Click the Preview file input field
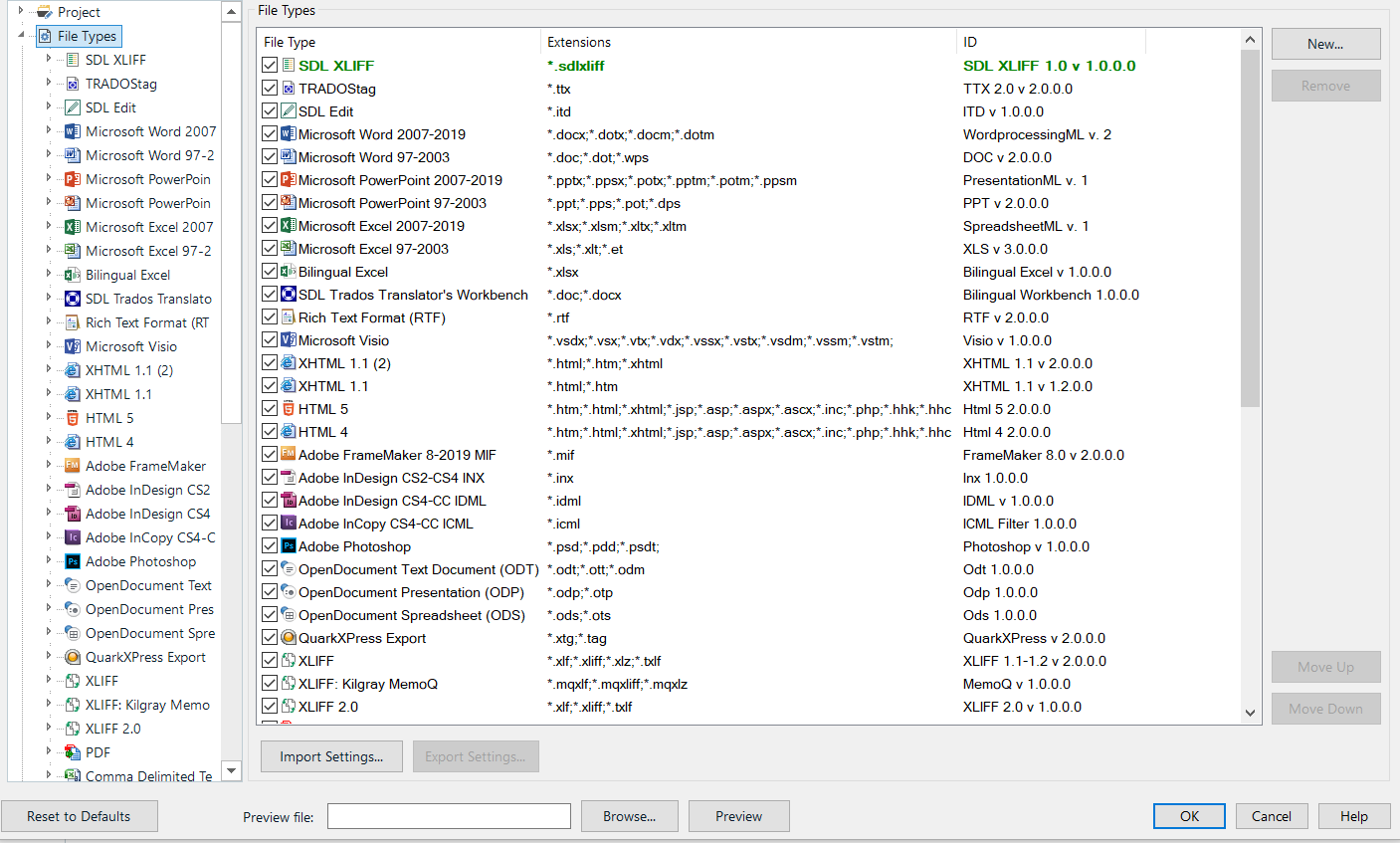 point(448,815)
